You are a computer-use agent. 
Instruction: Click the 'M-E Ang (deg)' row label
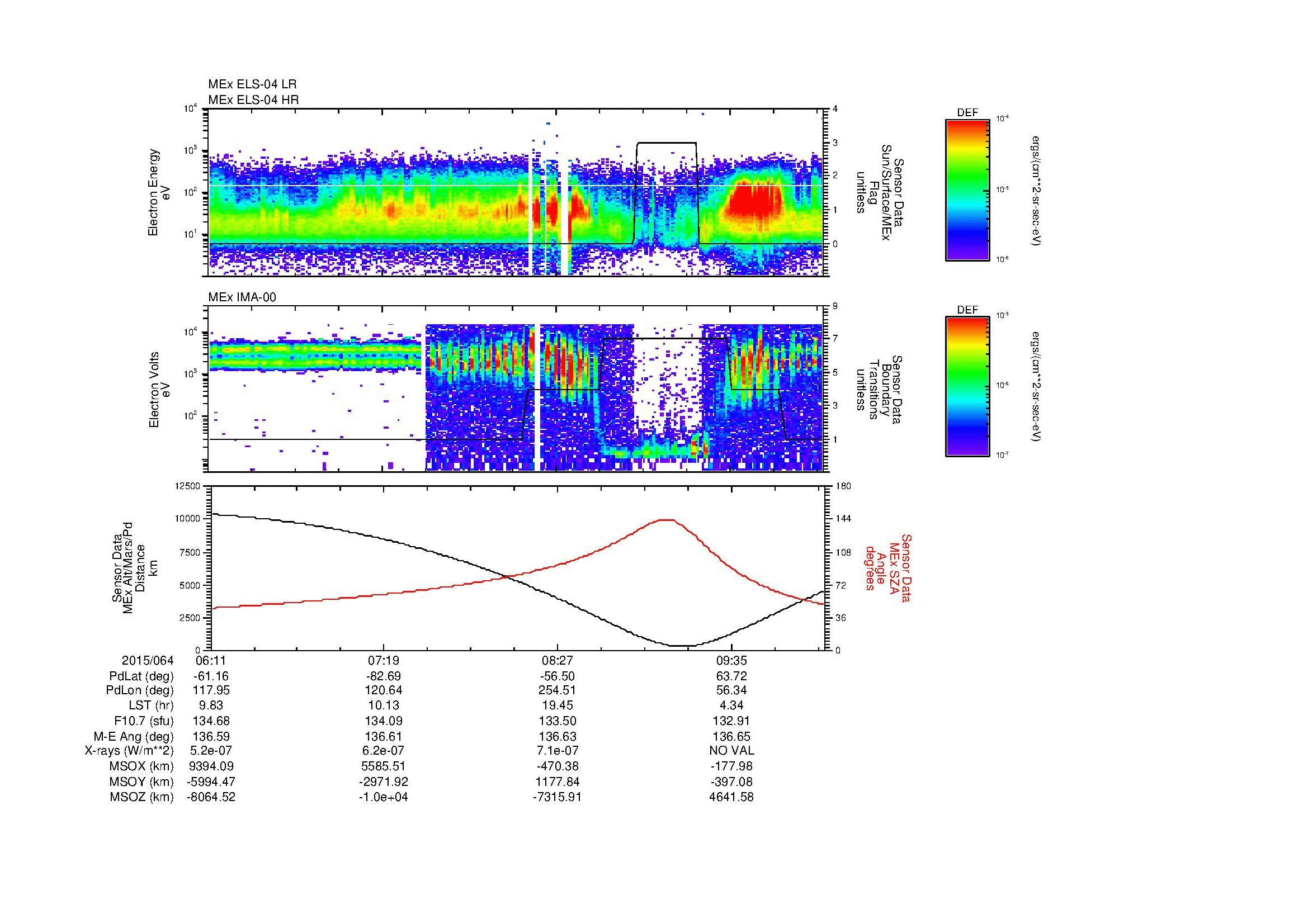133,737
